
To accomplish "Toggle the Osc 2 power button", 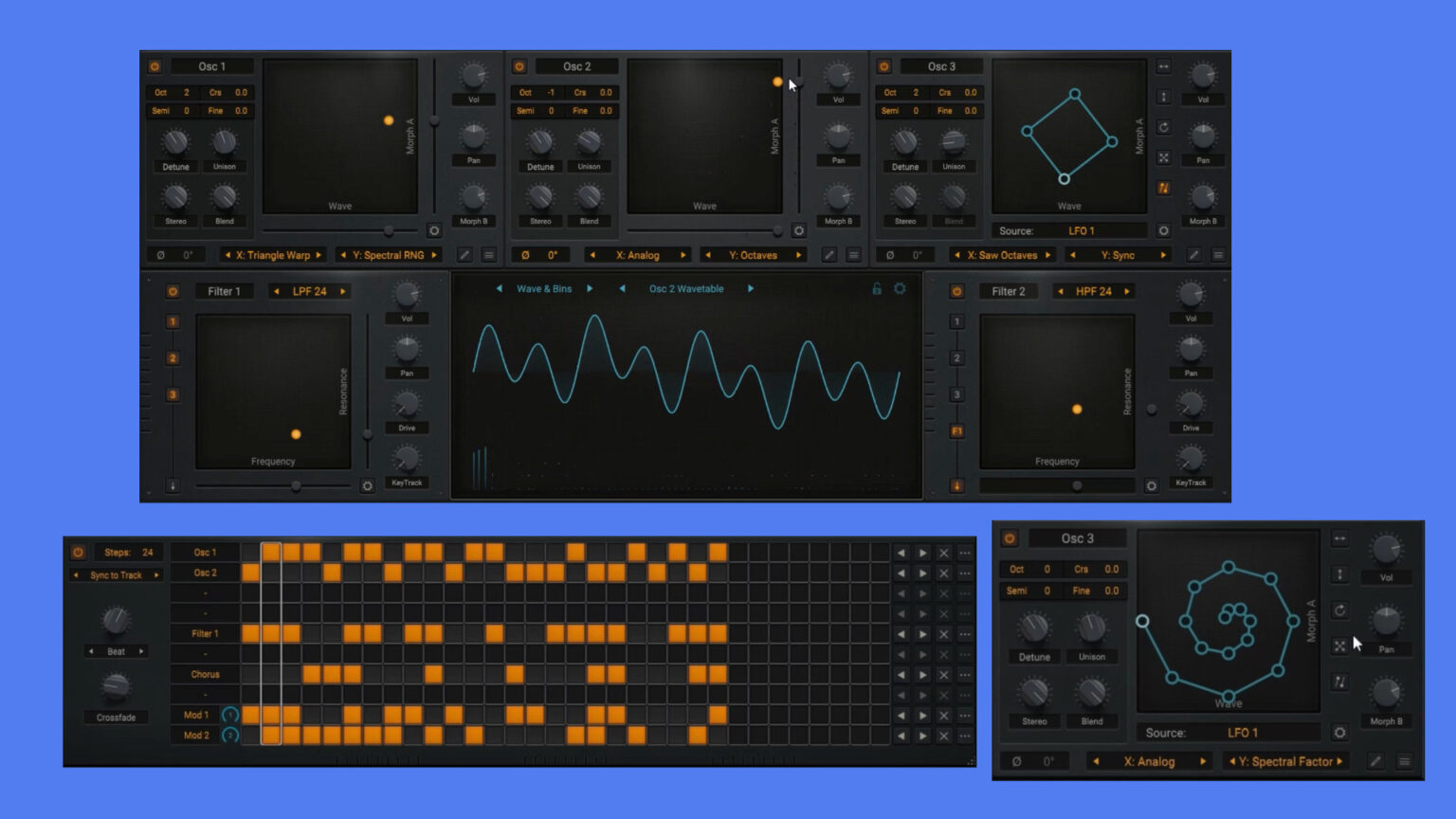I will (x=519, y=65).
